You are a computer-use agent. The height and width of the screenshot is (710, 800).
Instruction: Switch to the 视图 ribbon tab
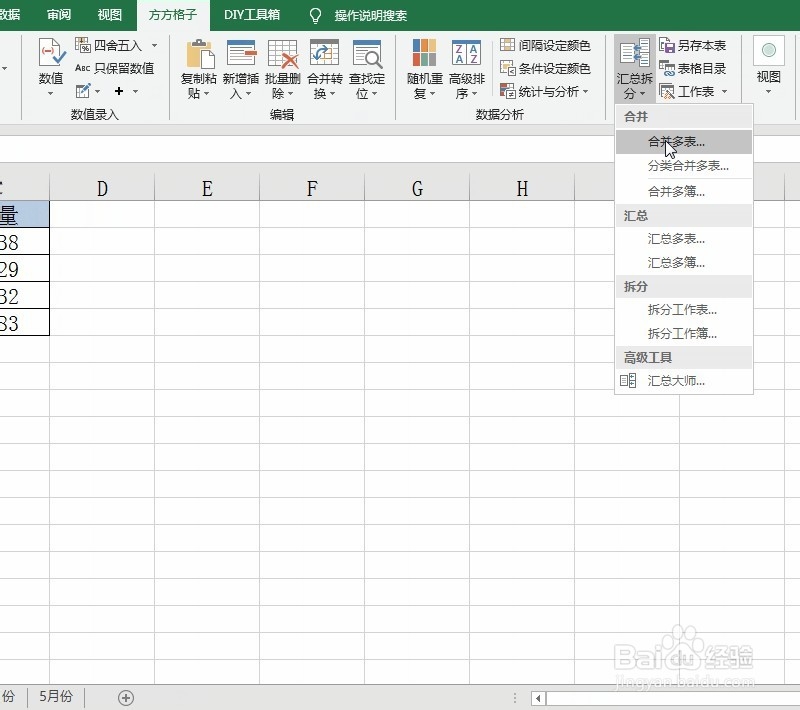coord(109,15)
